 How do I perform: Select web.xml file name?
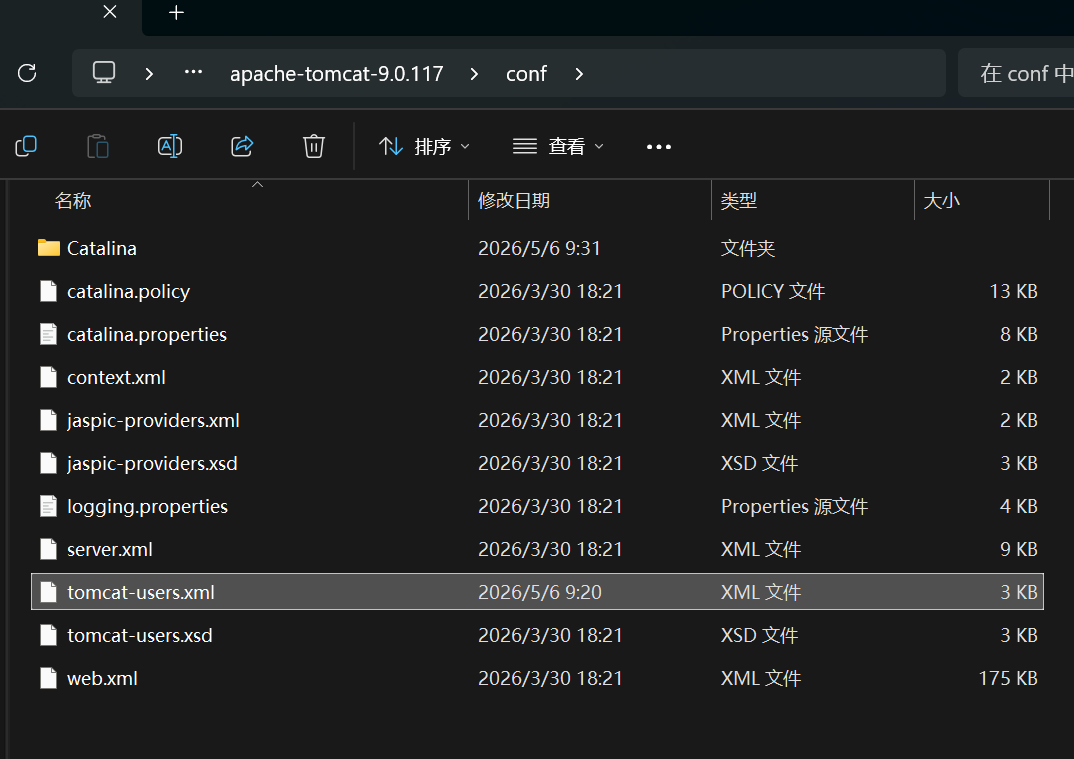tap(102, 678)
